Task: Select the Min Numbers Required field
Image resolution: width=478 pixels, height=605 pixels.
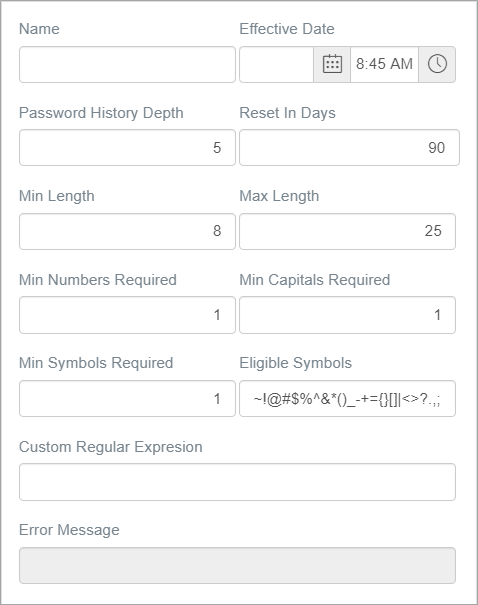Action: click(127, 315)
